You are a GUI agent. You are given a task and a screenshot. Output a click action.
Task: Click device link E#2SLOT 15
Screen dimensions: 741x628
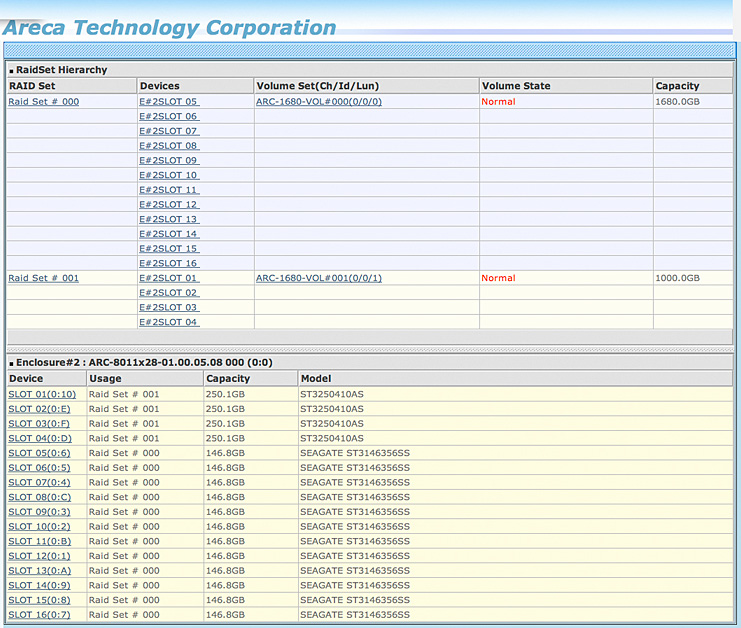[169, 249]
